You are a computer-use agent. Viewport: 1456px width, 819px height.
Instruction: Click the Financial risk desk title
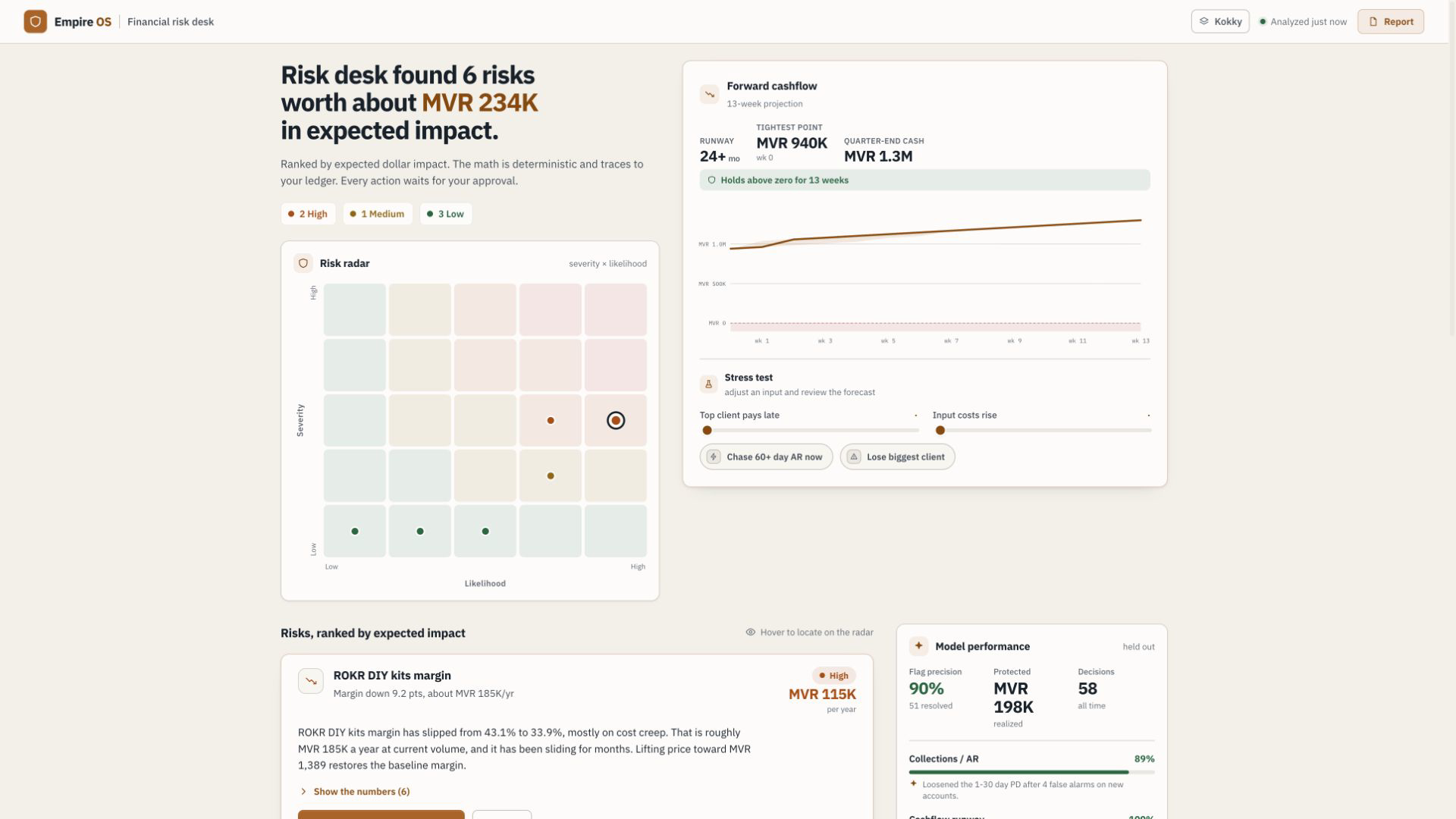pyautogui.click(x=171, y=21)
